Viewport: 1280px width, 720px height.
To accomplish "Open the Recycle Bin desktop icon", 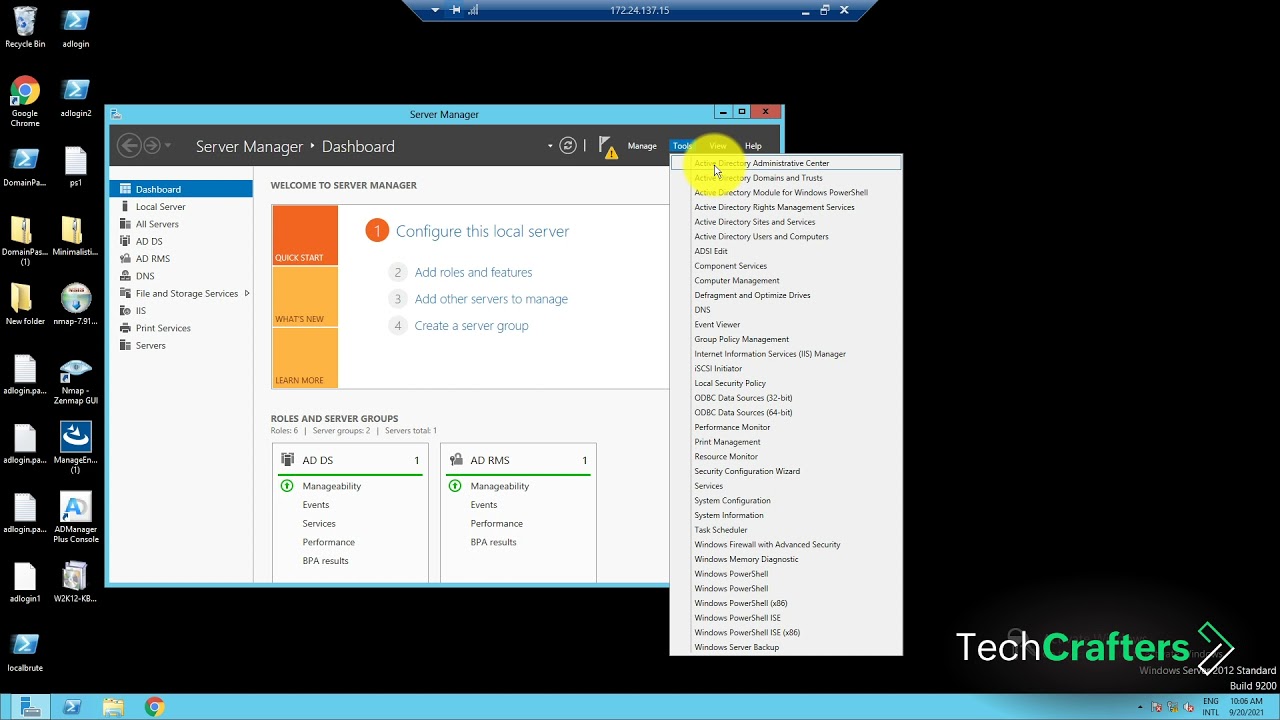I will coord(25,27).
